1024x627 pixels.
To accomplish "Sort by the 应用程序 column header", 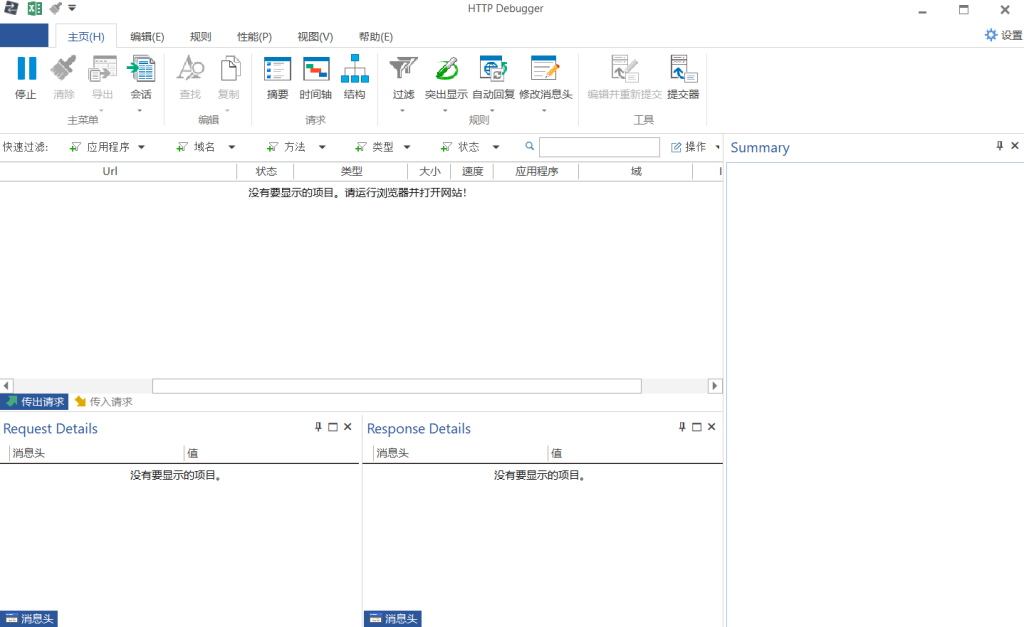I will click(536, 171).
